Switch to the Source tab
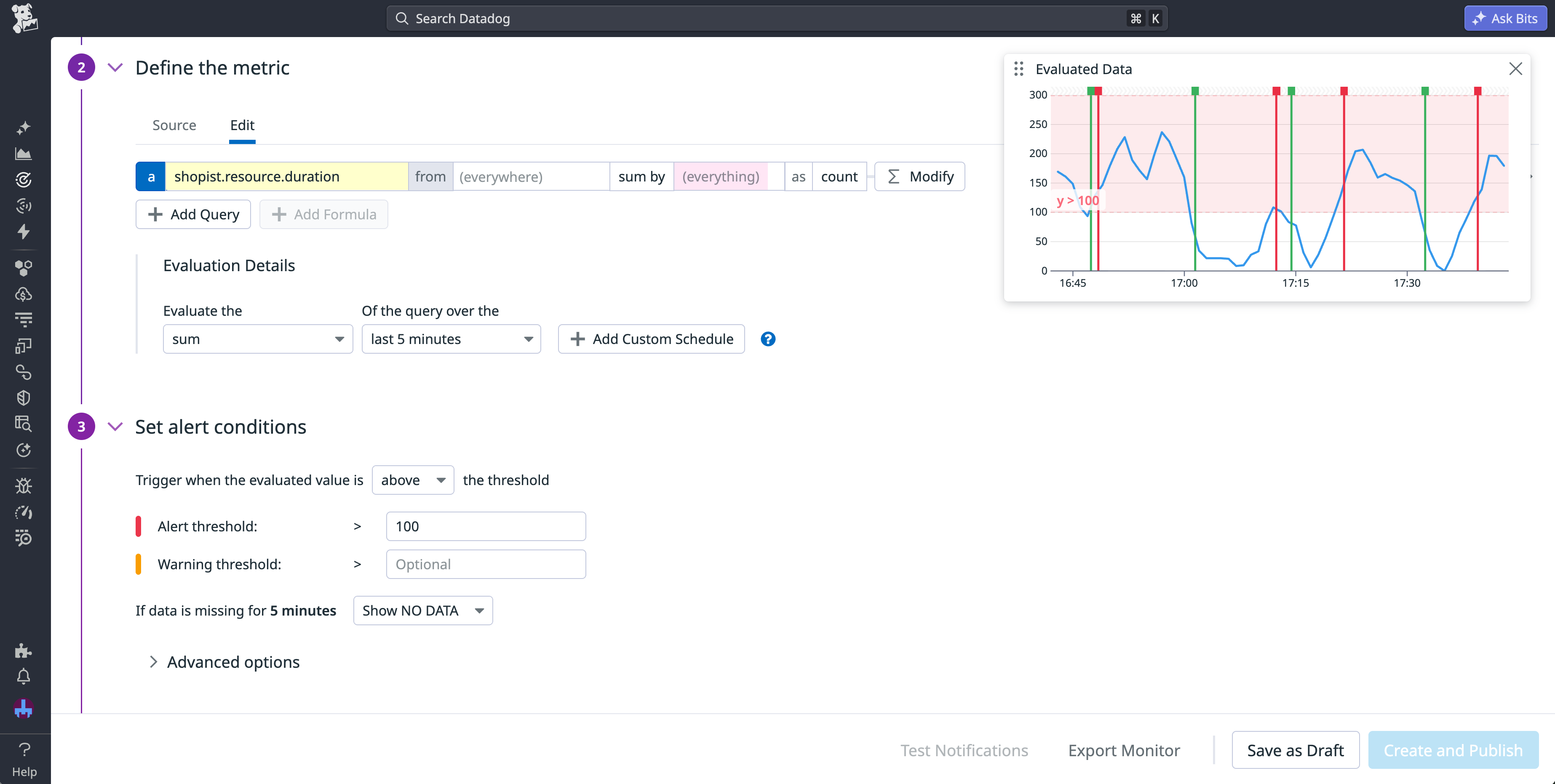The height and width of the screenshot is (784, 1555). pos(174,125)
